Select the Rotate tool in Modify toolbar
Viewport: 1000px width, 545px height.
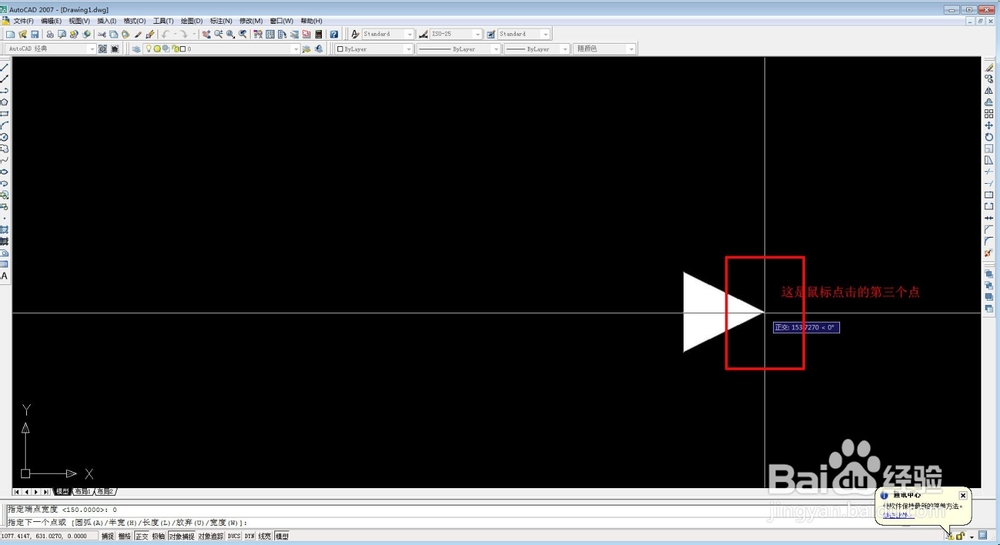[x=989, y=137]
